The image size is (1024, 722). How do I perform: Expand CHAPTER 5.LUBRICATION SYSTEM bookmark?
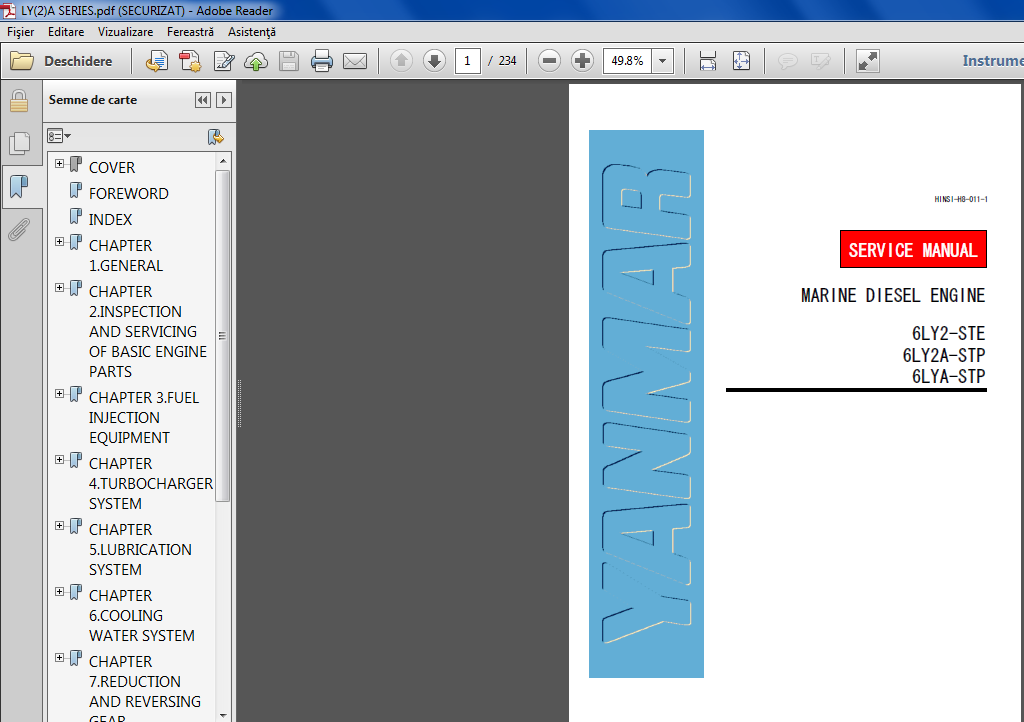pos(59,526)
